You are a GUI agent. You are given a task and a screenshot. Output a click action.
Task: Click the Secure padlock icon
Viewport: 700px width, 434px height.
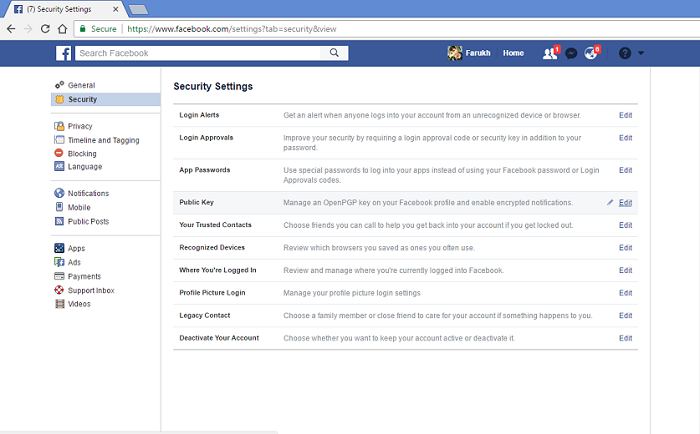click(x=83, y=29)
